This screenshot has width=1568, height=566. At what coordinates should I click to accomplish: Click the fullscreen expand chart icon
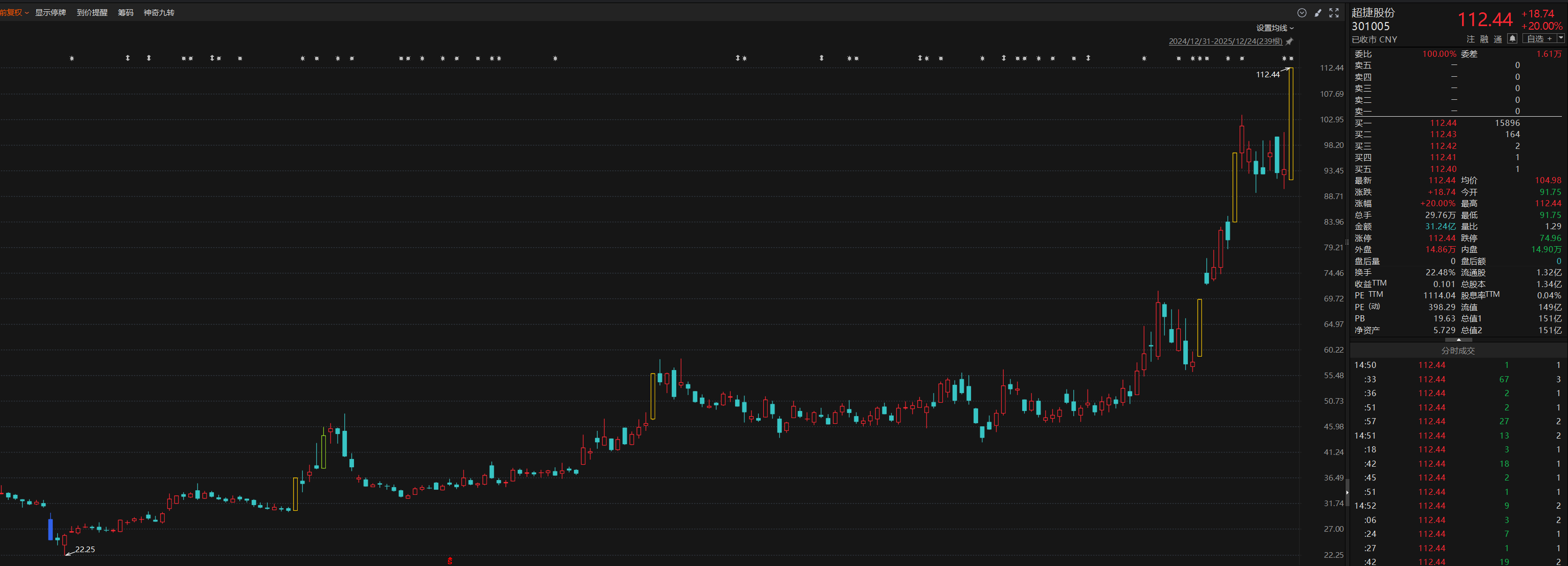(1334, 13)
